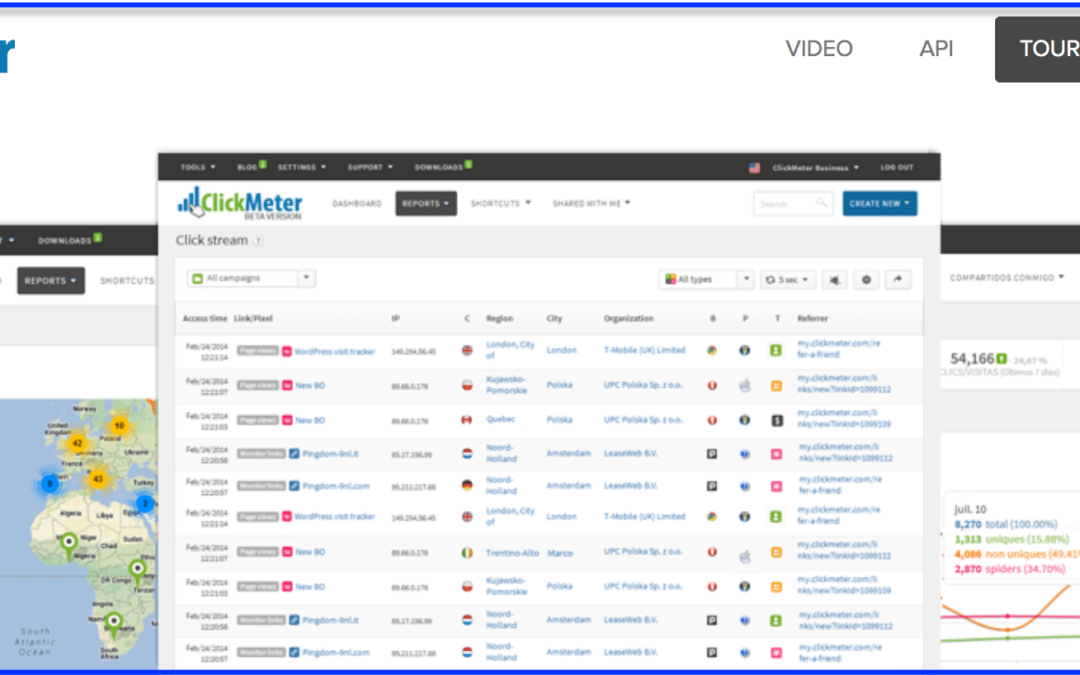The image size is (1080, 675).
Task: Click green icon beside 54,166 in right window
Action: point(1002,359)
